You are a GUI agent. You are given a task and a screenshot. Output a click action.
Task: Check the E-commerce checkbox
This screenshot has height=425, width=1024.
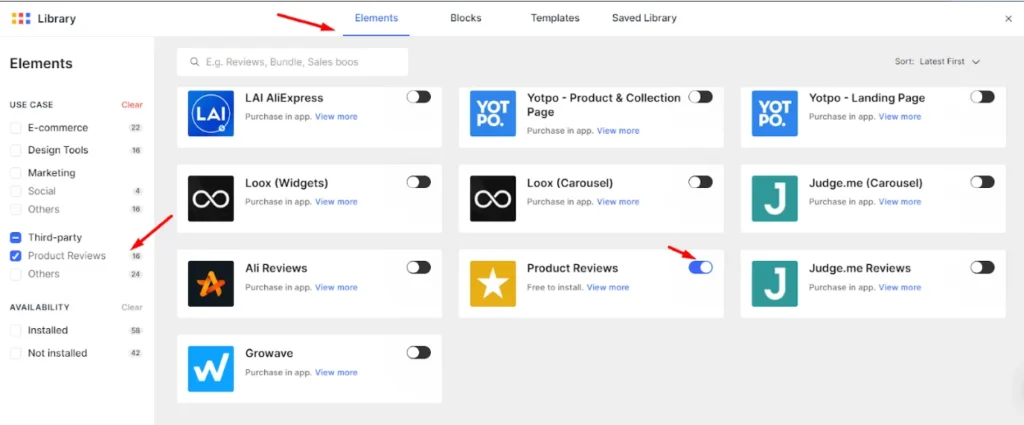click(16, 128)
